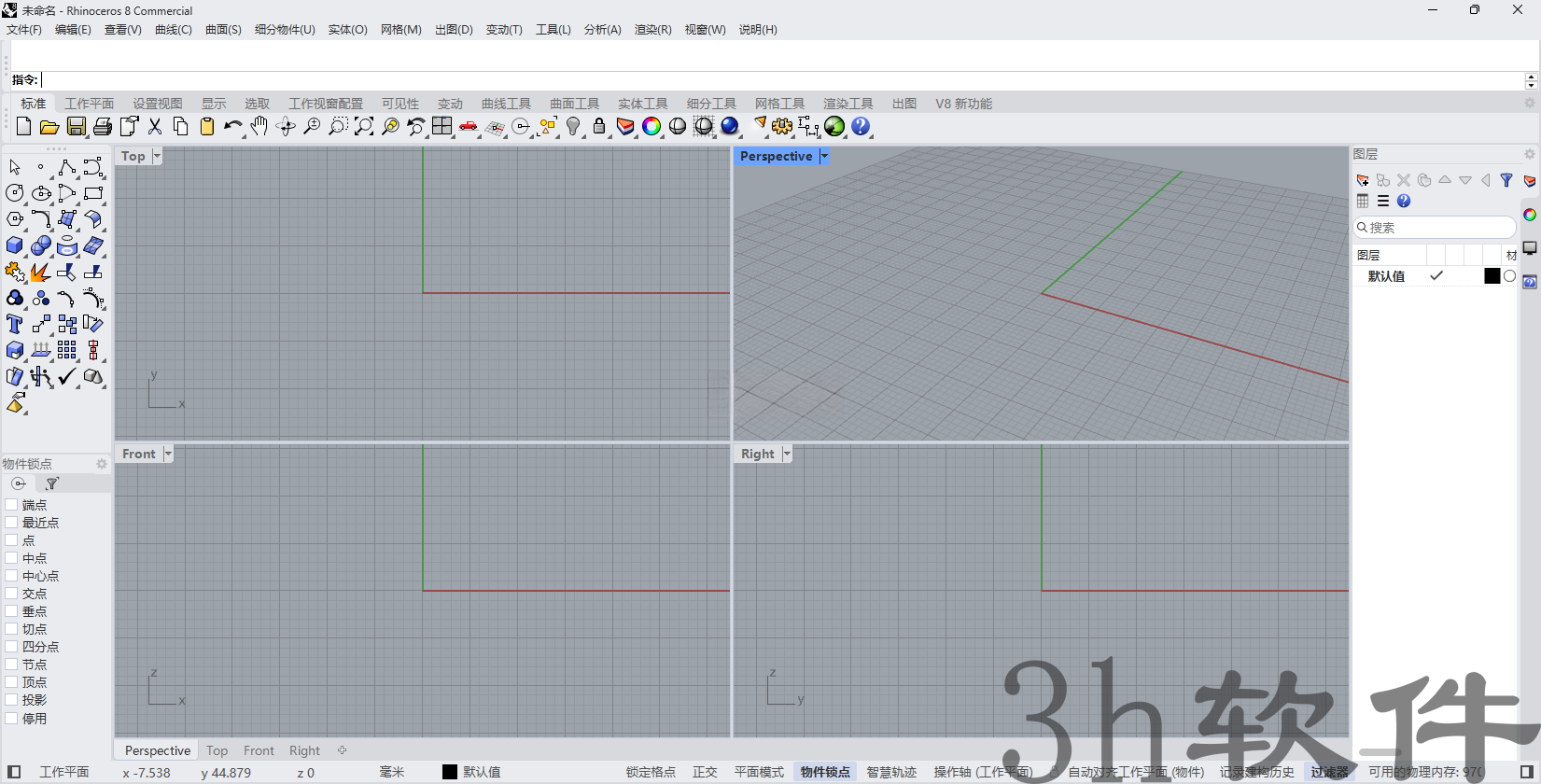Enable the 端点 object snap checkbox

pyautogui.click(x=12, y=505)
